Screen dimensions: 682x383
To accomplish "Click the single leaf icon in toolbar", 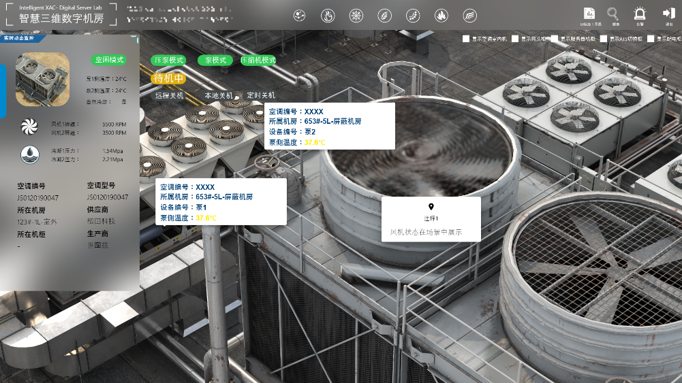I will coord(384,16).
